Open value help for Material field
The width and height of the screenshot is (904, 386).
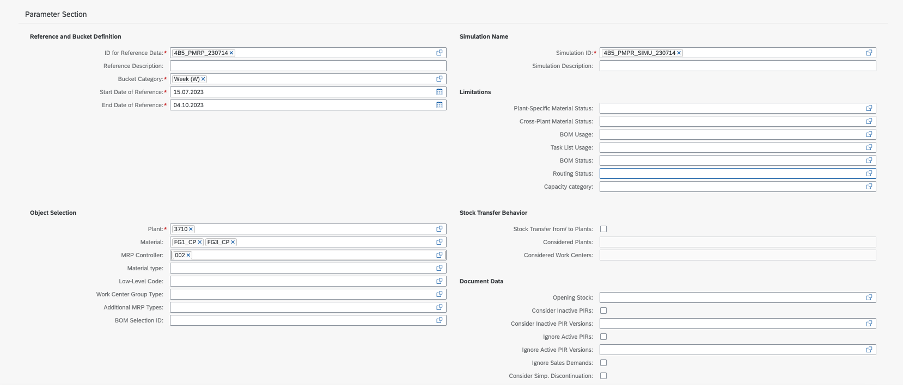[x=439, y=242]
